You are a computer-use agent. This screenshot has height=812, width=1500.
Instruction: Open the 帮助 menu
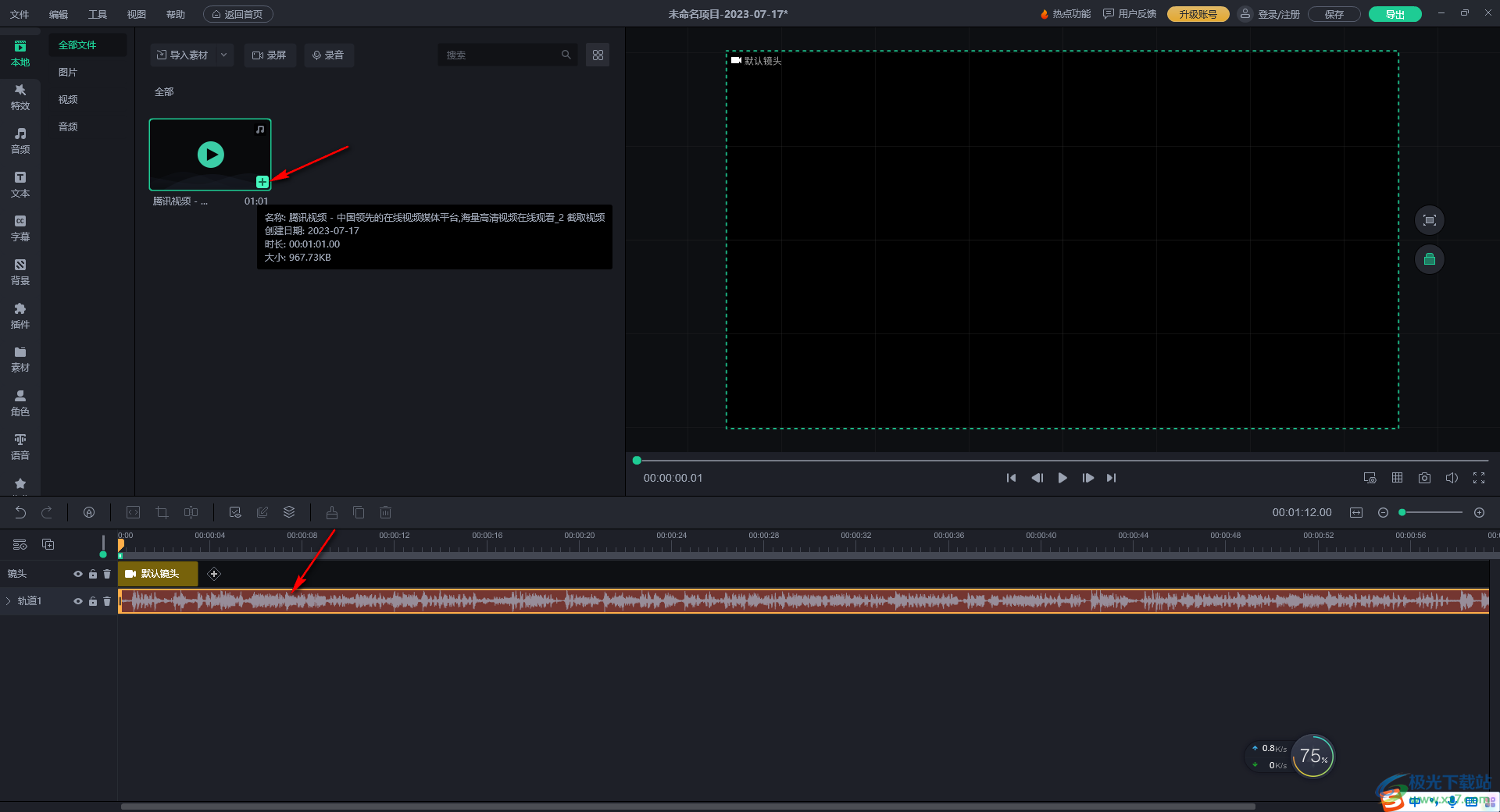(x=176, y=14)
